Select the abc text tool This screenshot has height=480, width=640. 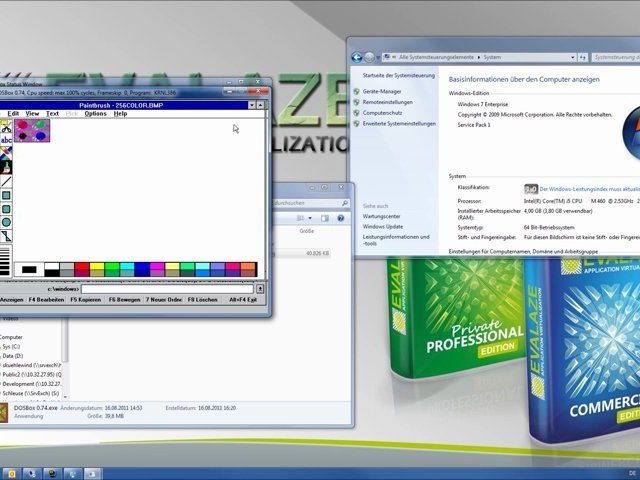coord(6,141)
